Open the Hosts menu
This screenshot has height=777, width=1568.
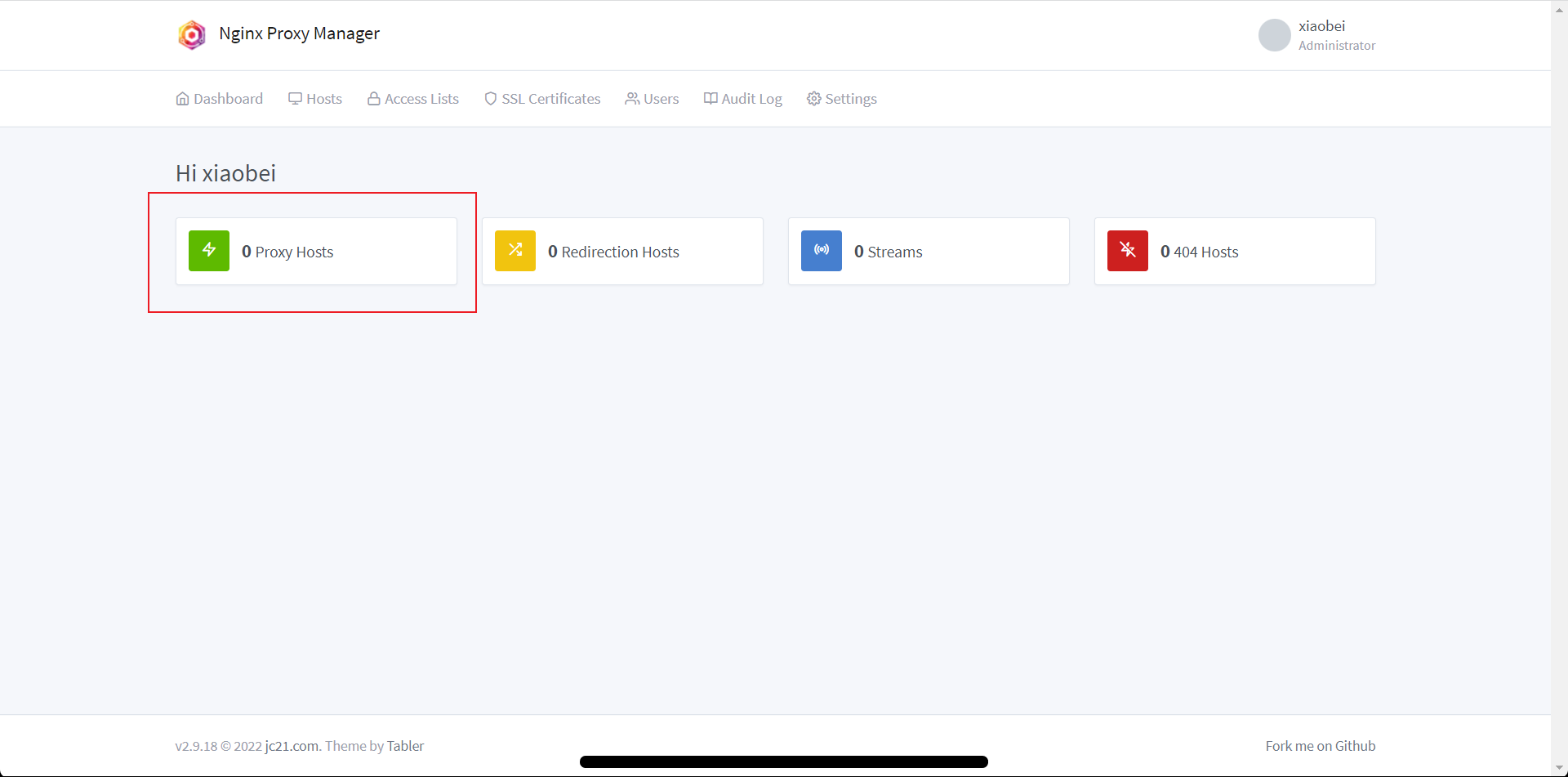pyautogui.click(x=315, y=99)
